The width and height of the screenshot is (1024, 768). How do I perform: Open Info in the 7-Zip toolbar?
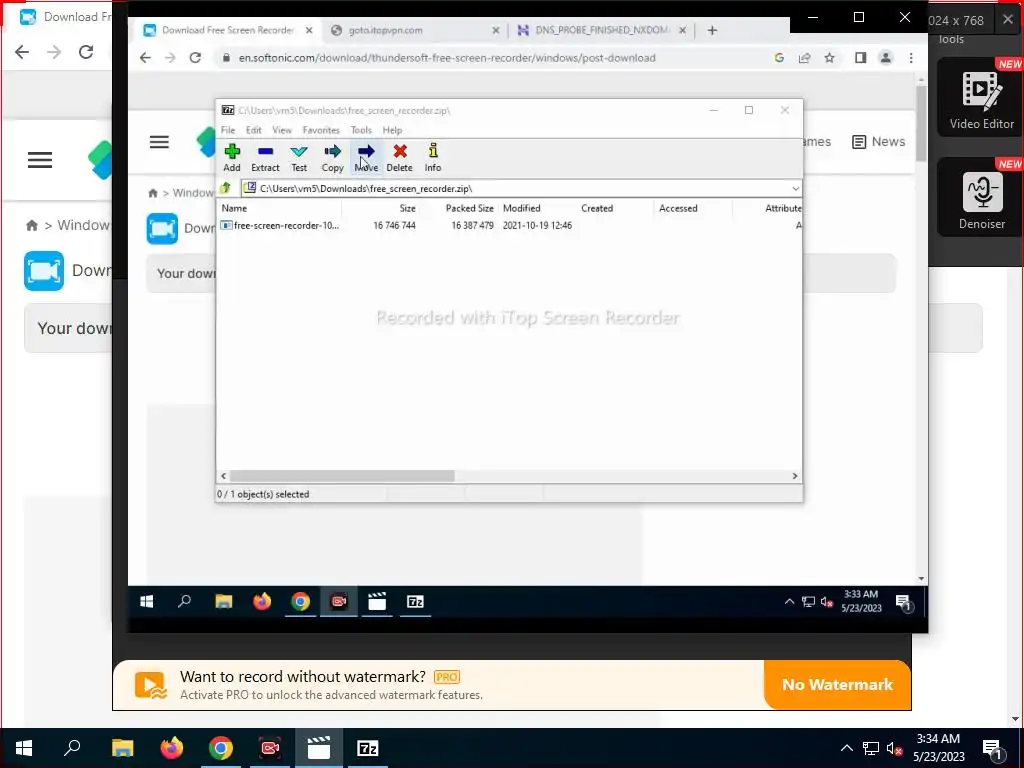pyautogui.click(x=433, y=158)
